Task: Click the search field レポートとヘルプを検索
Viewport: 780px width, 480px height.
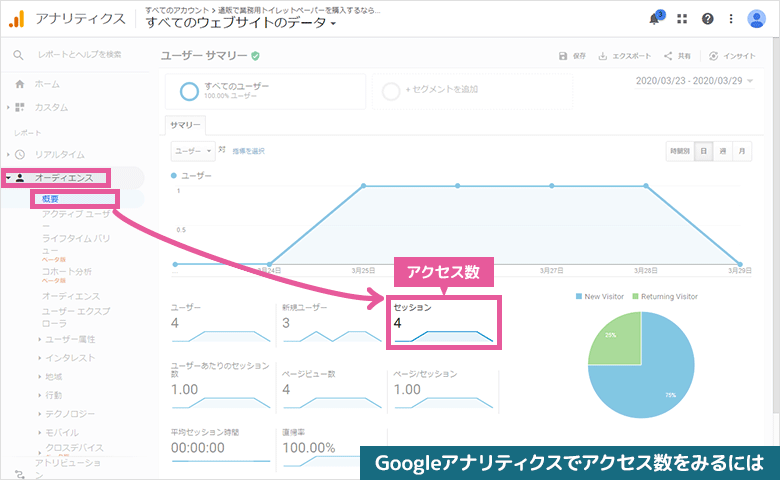Action: [x=80, y=55]
